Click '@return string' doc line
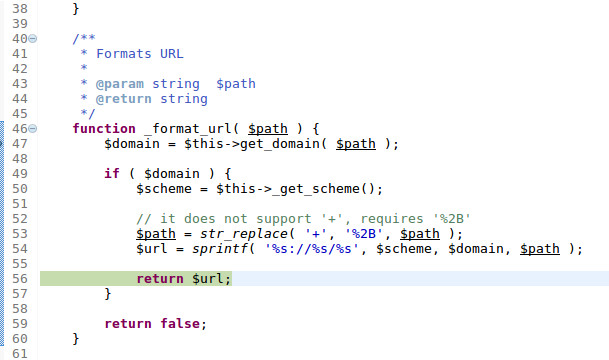 click(x=151, y=99)
